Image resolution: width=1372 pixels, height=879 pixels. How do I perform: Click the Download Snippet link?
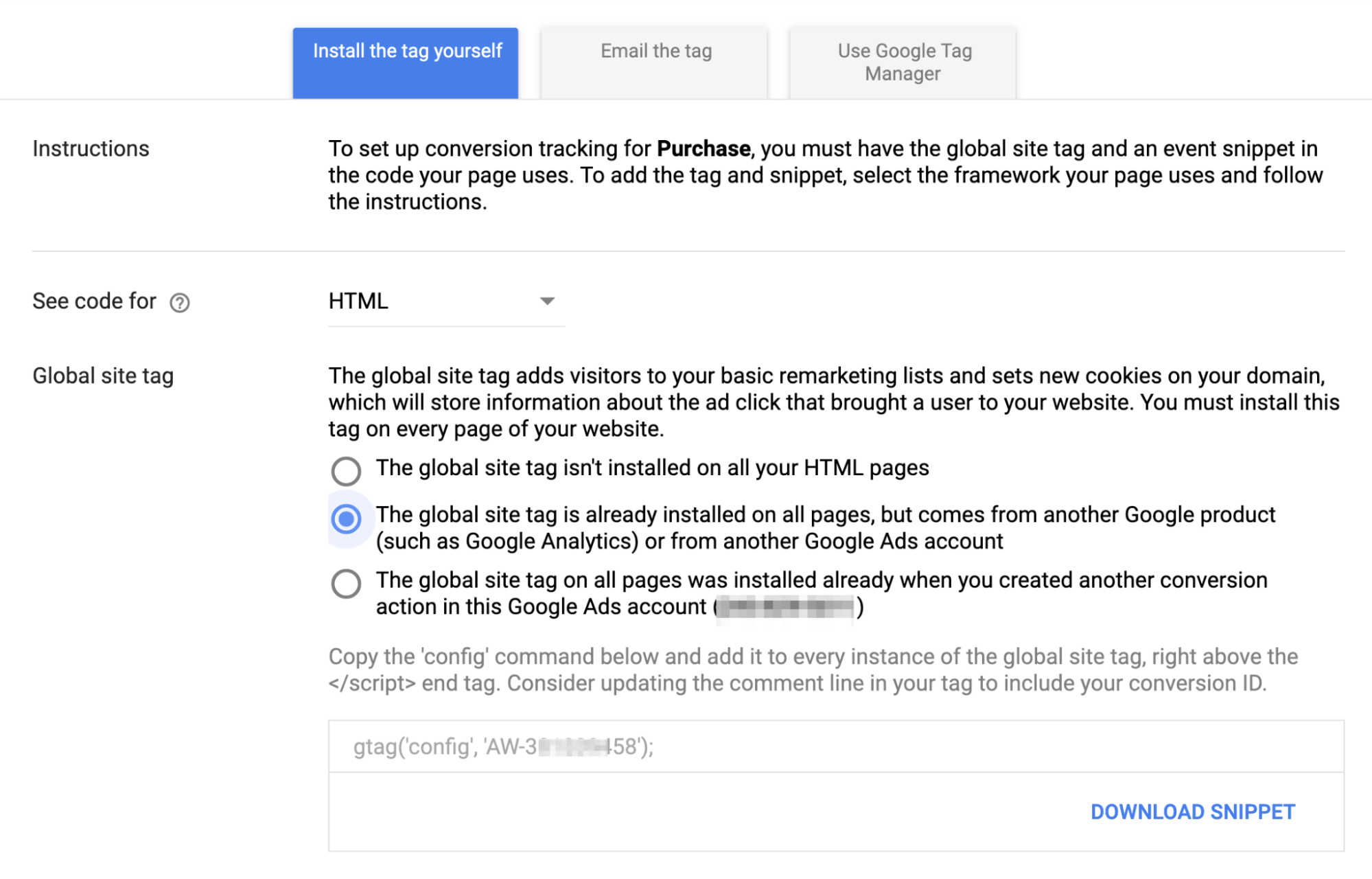(1192, 812)
